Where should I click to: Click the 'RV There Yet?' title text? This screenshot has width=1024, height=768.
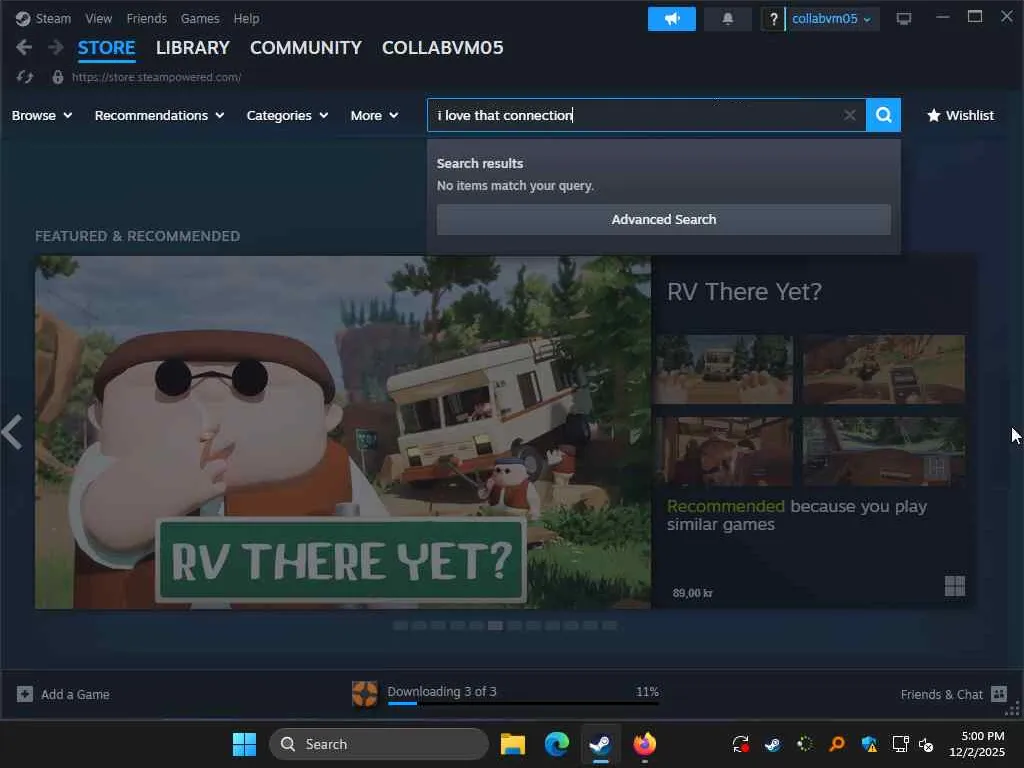(744, 291)
